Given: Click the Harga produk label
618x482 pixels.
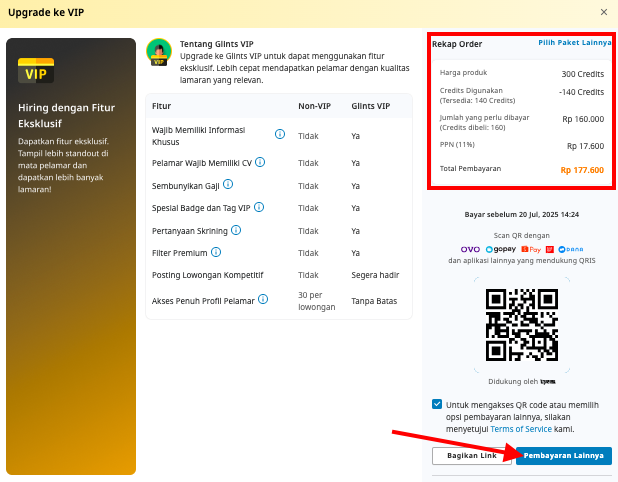Looking at the screenshot, I should tap(463, 73).
